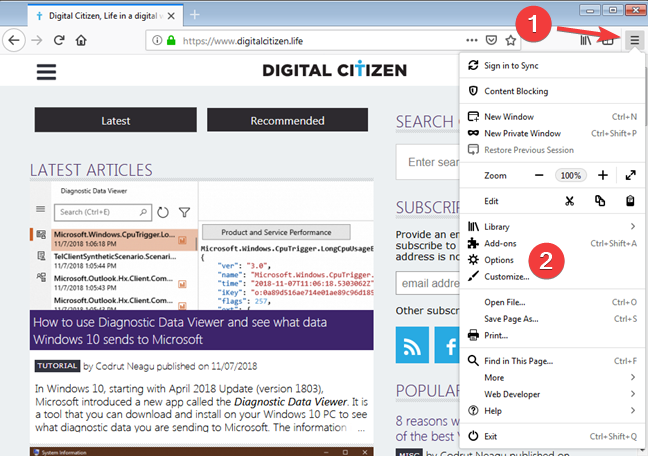Click the Diagnostic Data Viewer article thumbnail

tap(202, 246)
